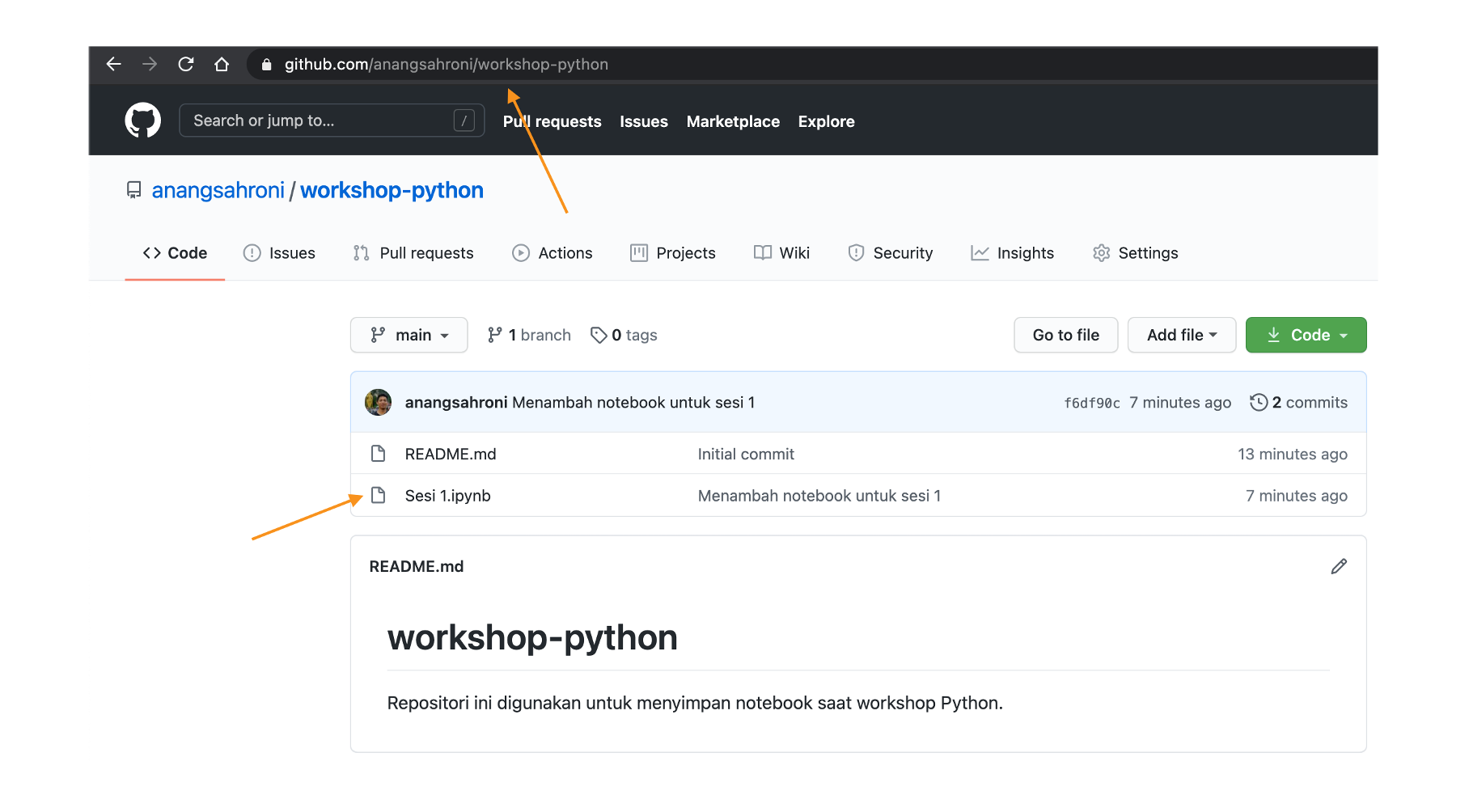Image resolution: width=1469 pixels, height=812 pixels.
Task: View the 0 tags link
Action: click(624, 335)
